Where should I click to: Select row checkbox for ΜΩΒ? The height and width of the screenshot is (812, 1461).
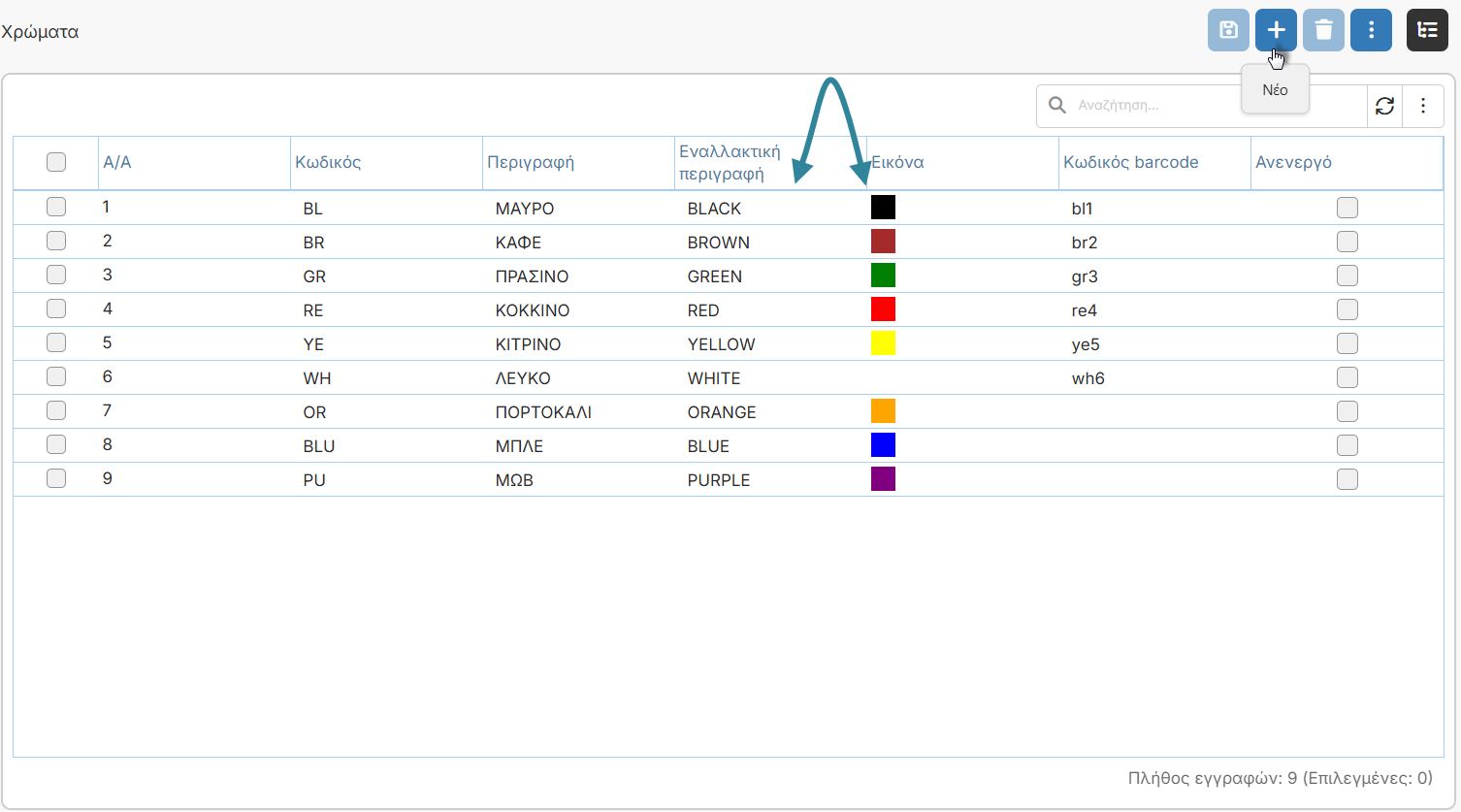pos(56,478)
